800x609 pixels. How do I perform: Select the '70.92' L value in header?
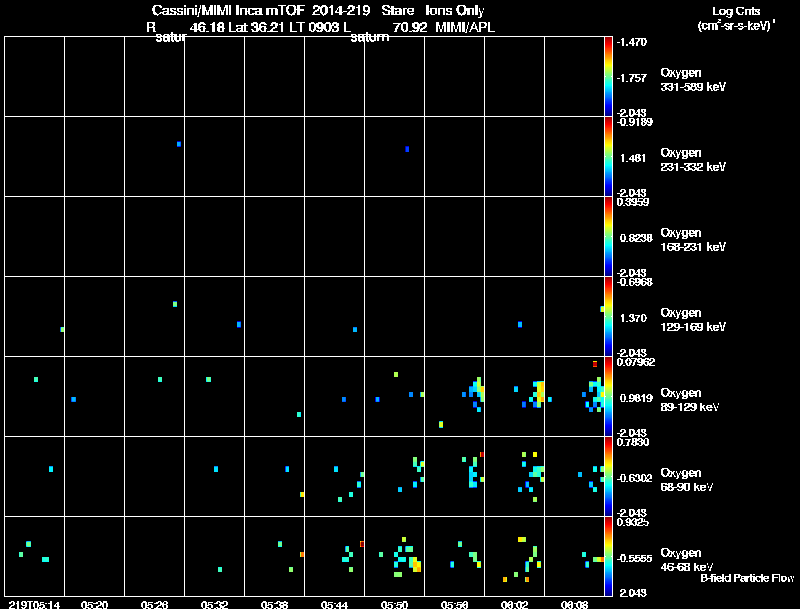[410, 28]
